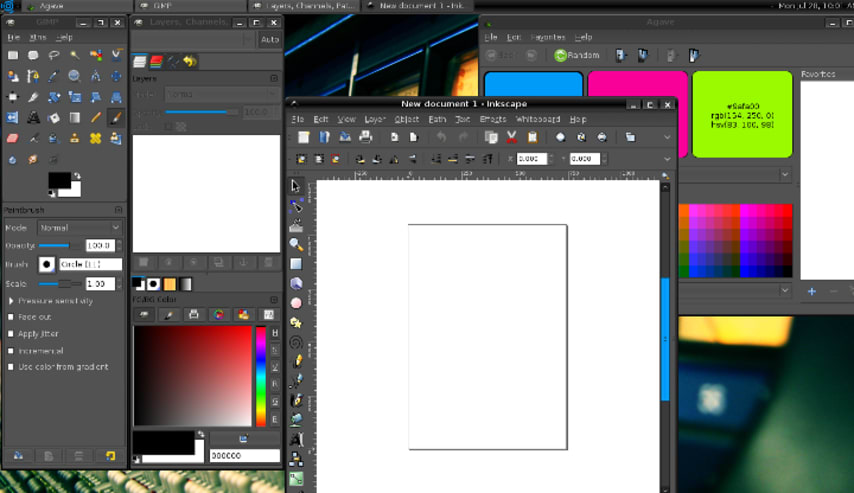Viewport: 854px width, 493px height.
Task: Select the Paintbrush tool in GIMP toolbox
Action: click(116, 117)
